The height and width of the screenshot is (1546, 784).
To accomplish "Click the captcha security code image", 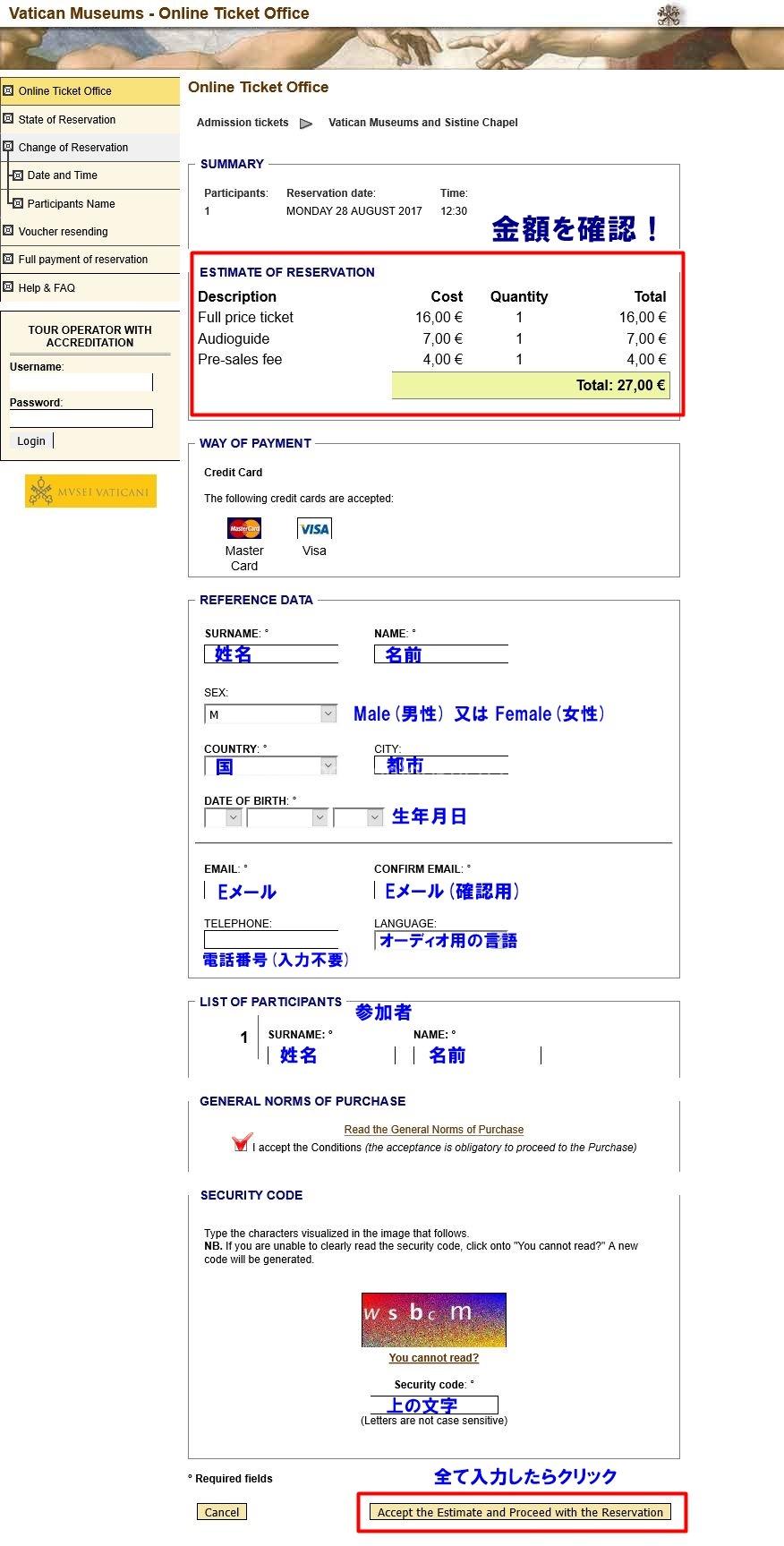I will tap(434, 1320).
